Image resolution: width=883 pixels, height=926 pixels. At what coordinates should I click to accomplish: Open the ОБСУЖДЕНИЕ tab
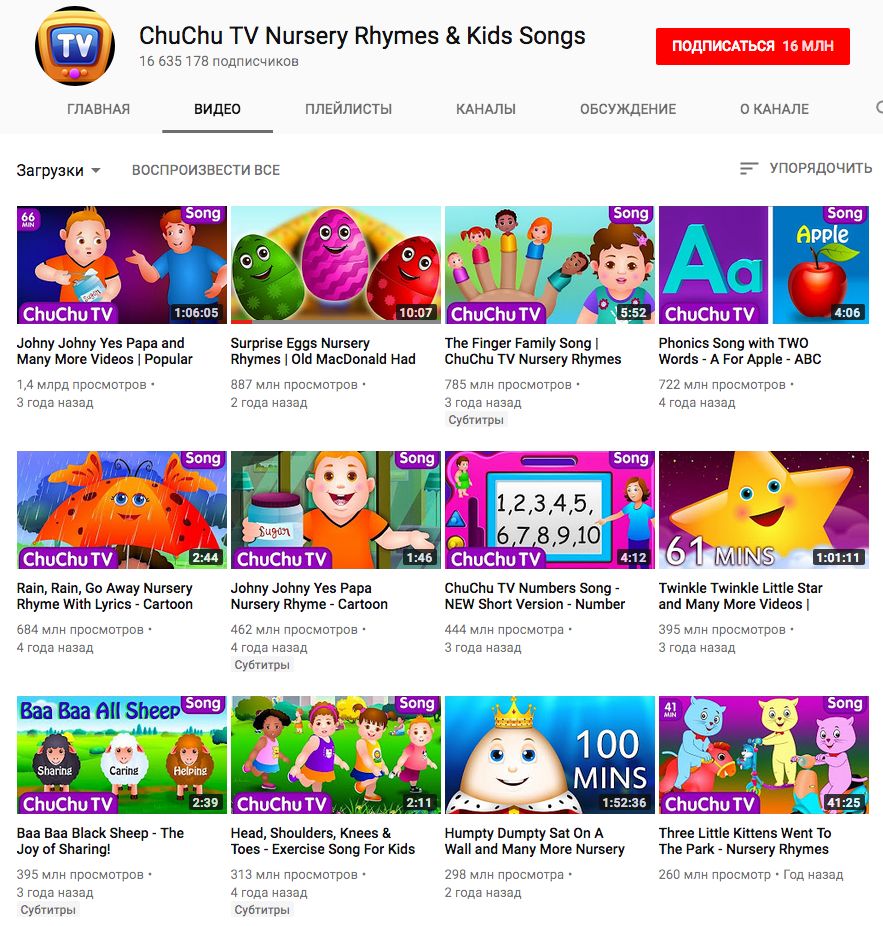point(628,109)
